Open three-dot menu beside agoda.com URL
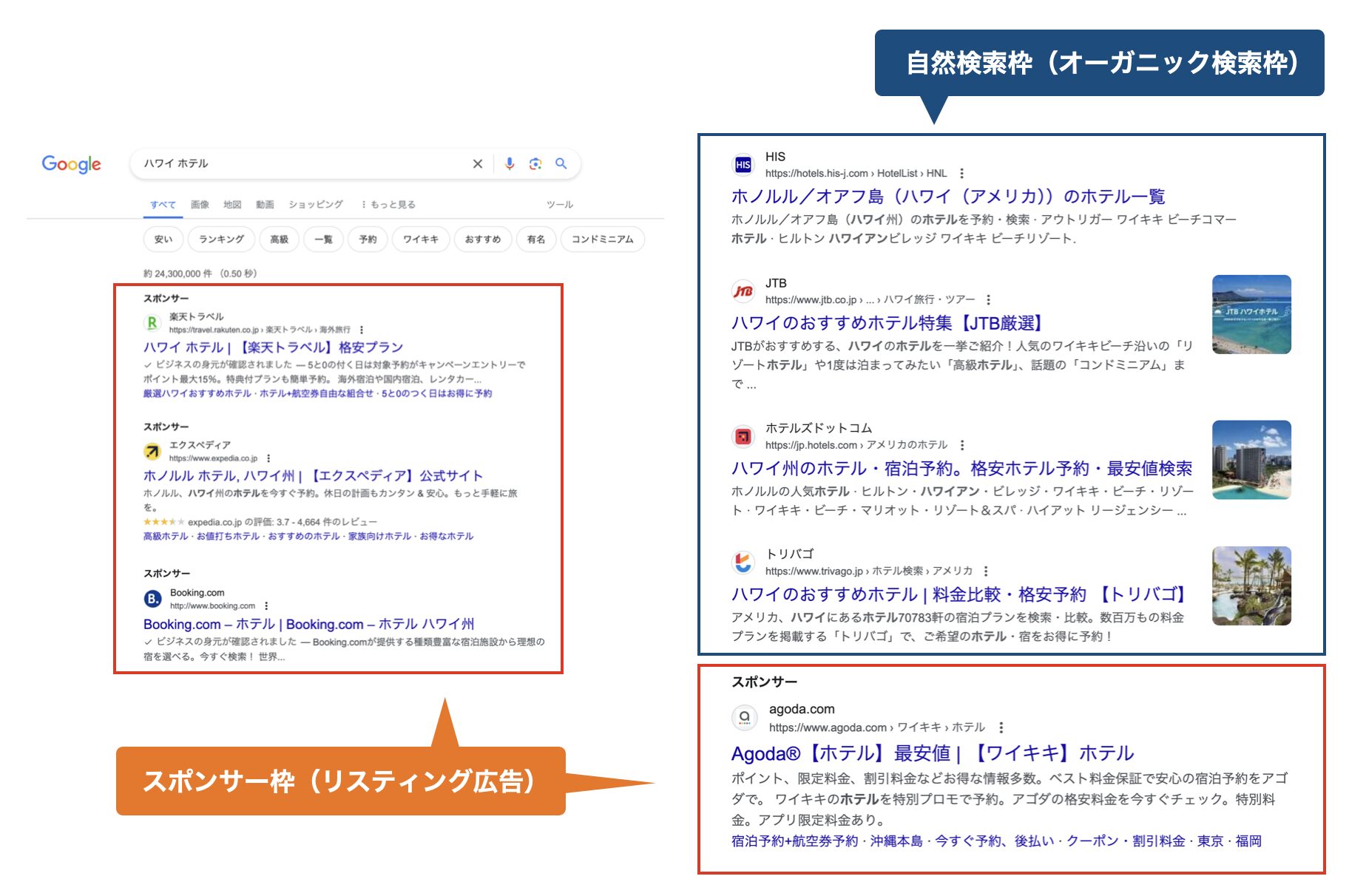The width and height of the screenshot is (1349, 896). [1001, 727]
